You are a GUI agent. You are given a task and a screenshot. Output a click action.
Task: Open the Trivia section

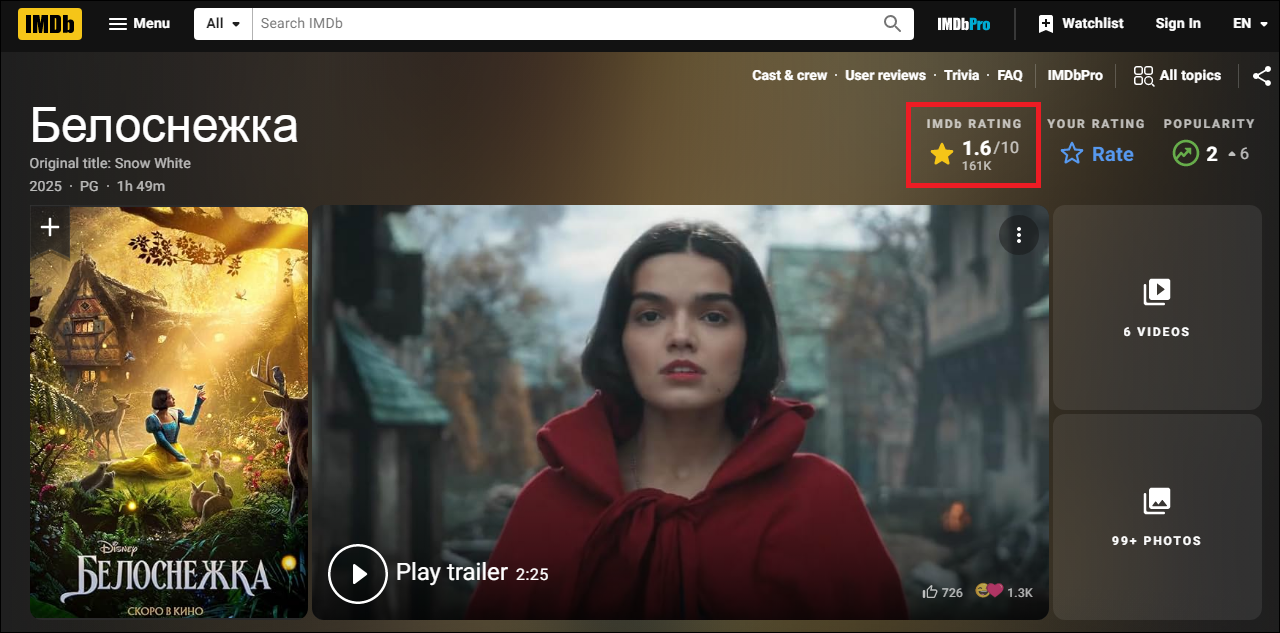pos(961,75)
